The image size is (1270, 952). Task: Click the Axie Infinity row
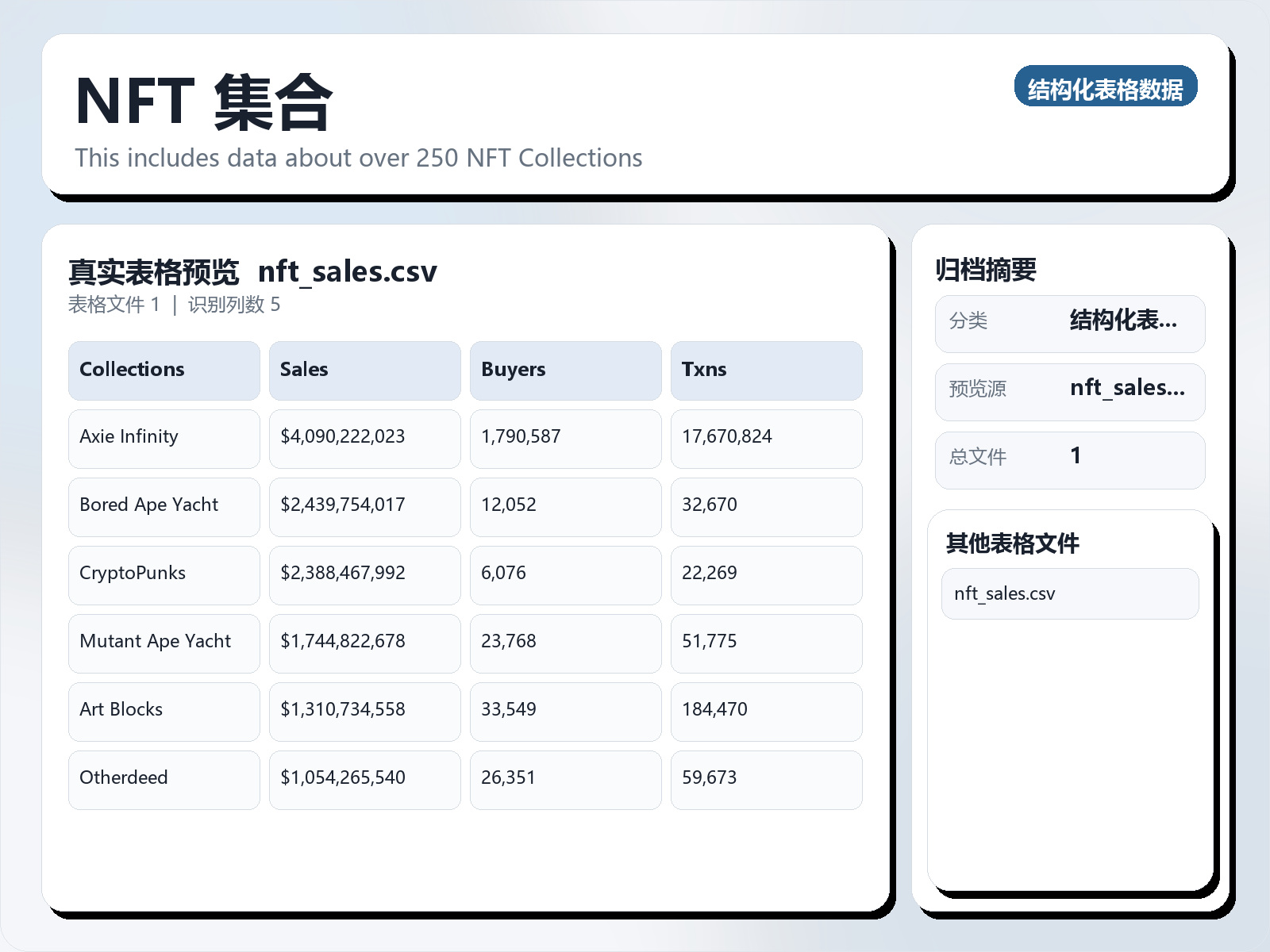[x=164, y=438]
